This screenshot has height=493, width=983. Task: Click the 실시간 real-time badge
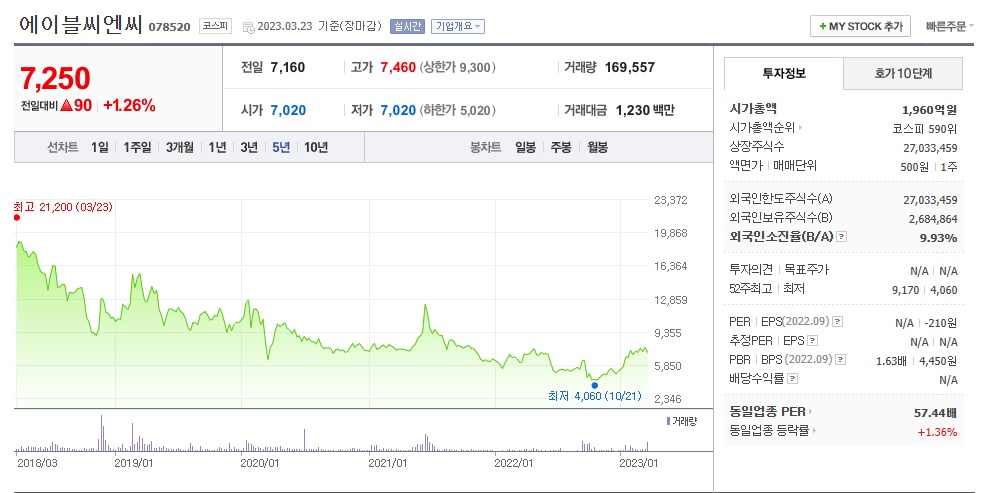(407, 26)
